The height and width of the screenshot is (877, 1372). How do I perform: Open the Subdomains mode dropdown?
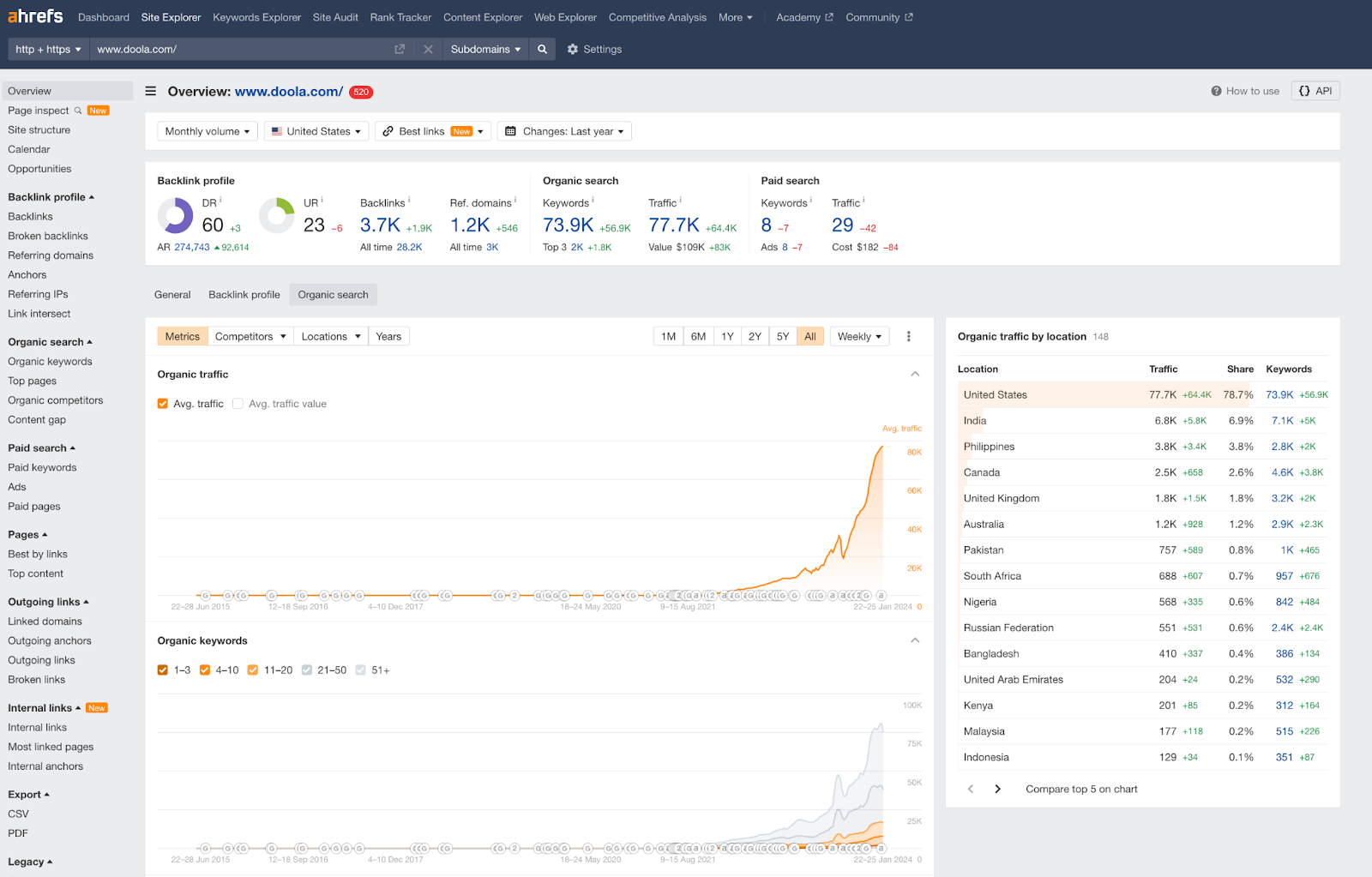485,49
